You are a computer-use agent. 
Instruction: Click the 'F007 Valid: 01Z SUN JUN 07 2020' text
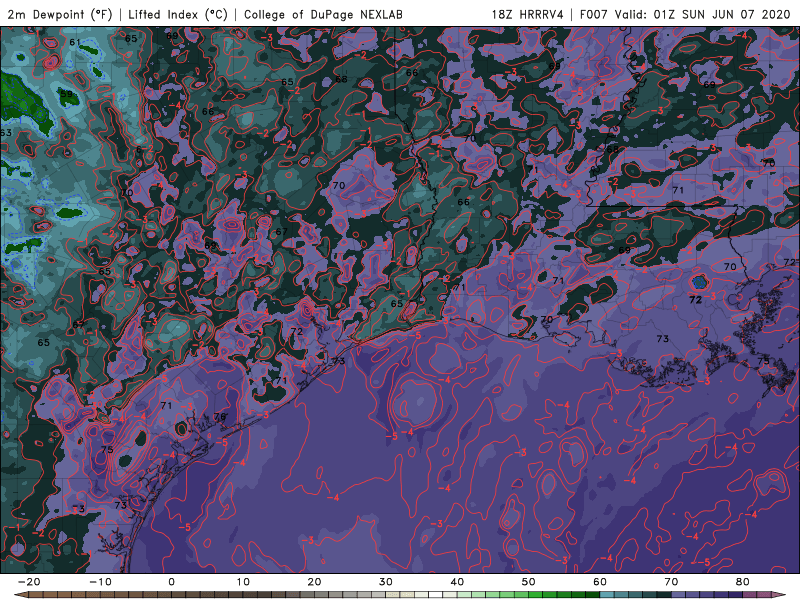685,14
